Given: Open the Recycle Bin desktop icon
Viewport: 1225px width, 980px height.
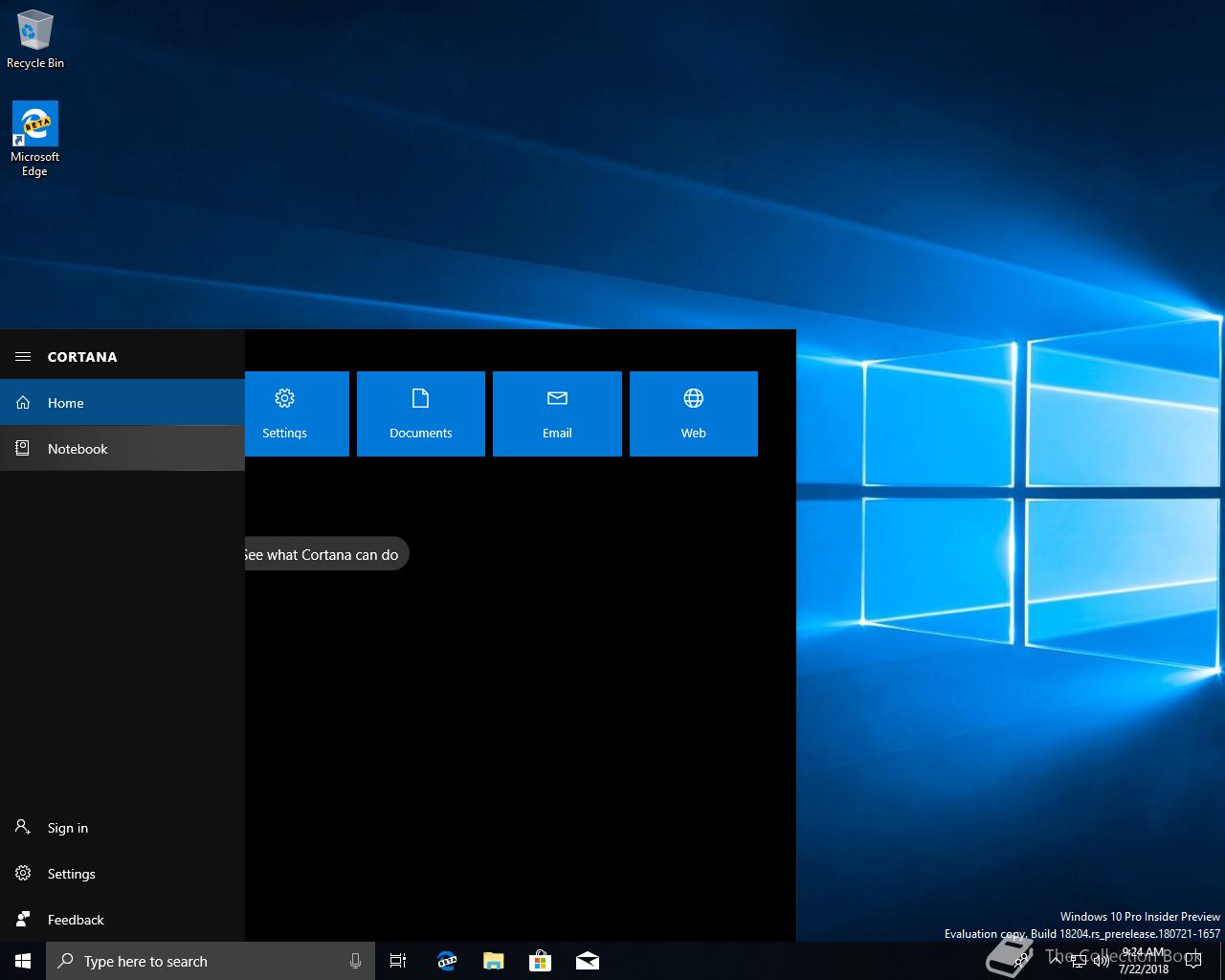Looking at the screenshot, I should pyautogui.click(x=35, y=39).
